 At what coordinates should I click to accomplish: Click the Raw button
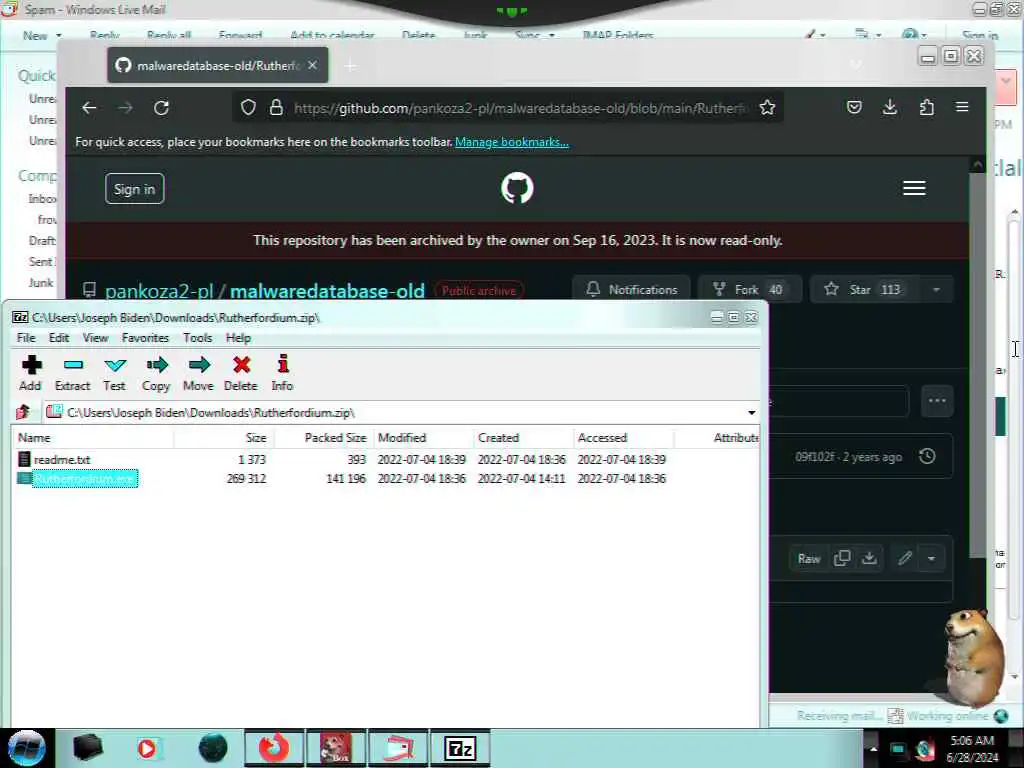pyautogui.click(x=808, y=558)
